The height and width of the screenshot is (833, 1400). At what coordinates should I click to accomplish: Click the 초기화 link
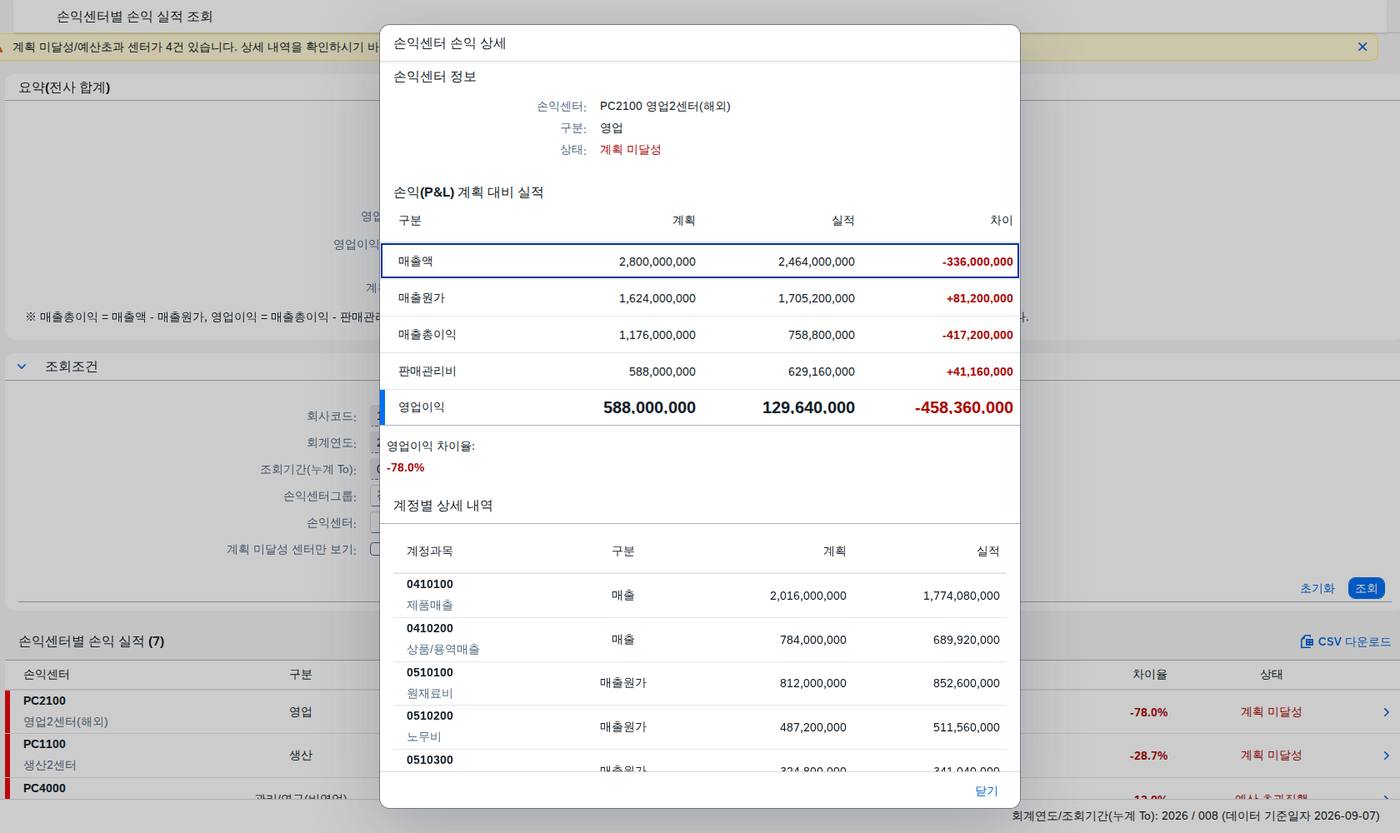coord(1317,588)
